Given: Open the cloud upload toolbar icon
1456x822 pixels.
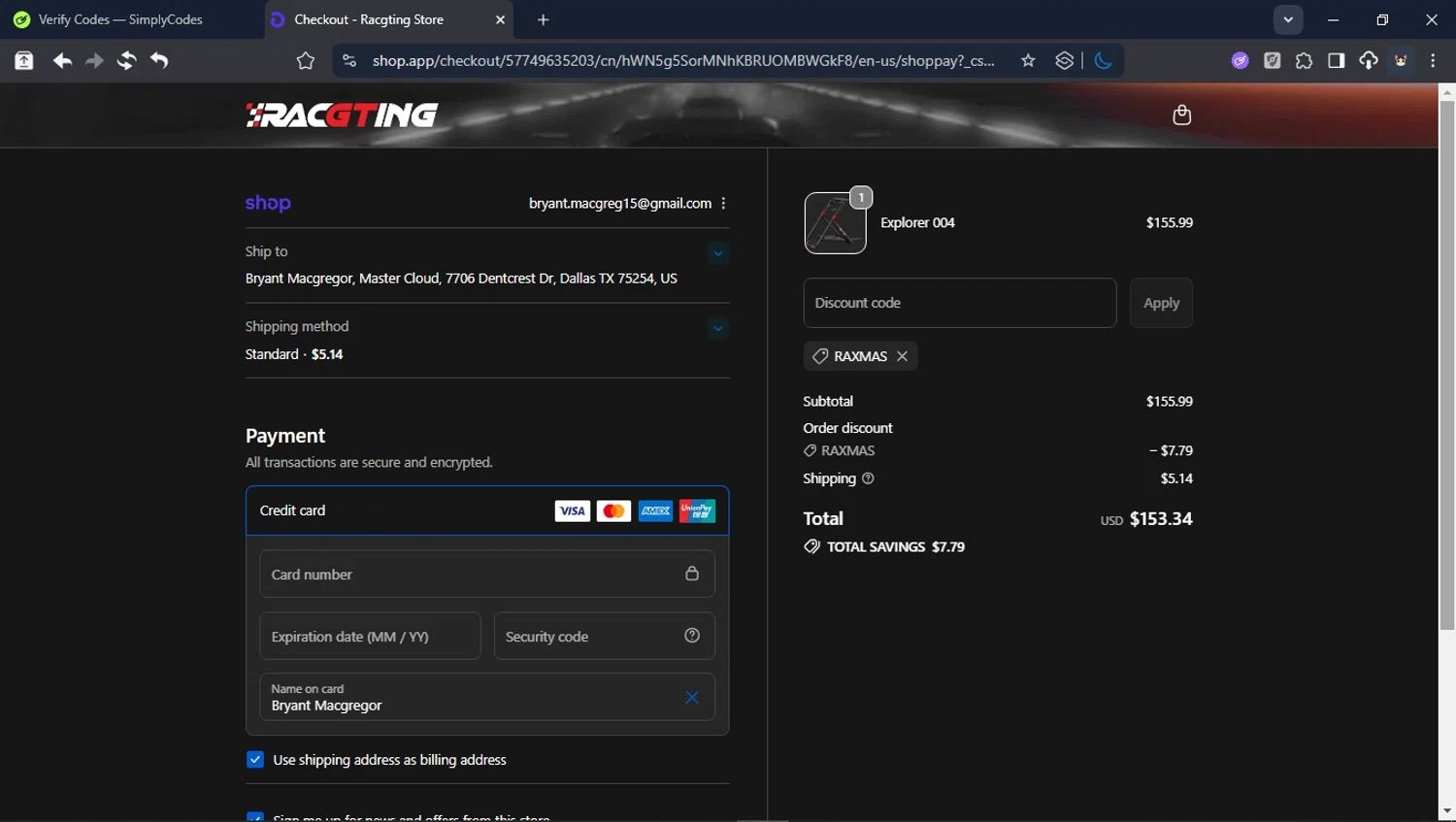Looking at the screenshot, I should click(1369, 61).
